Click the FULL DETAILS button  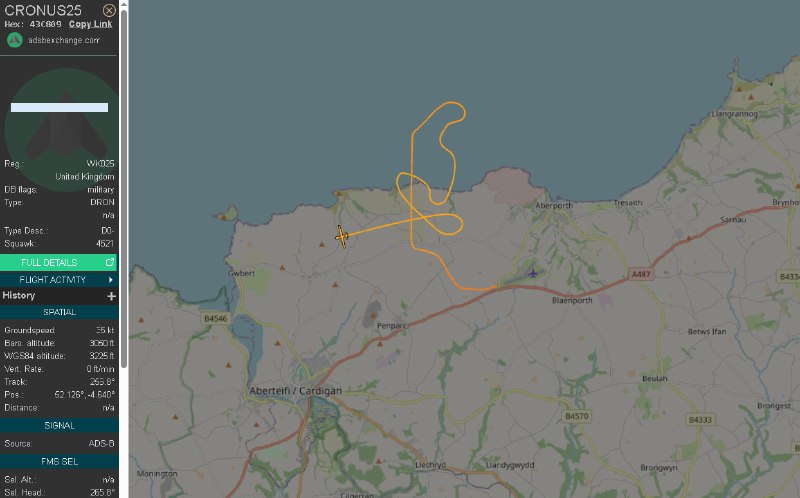[x=59, y=262]
